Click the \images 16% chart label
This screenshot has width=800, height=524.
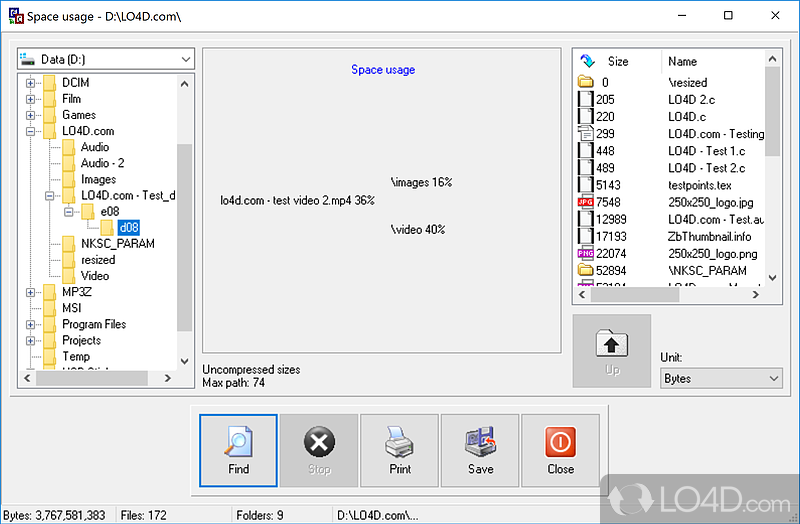pos(421,182)
